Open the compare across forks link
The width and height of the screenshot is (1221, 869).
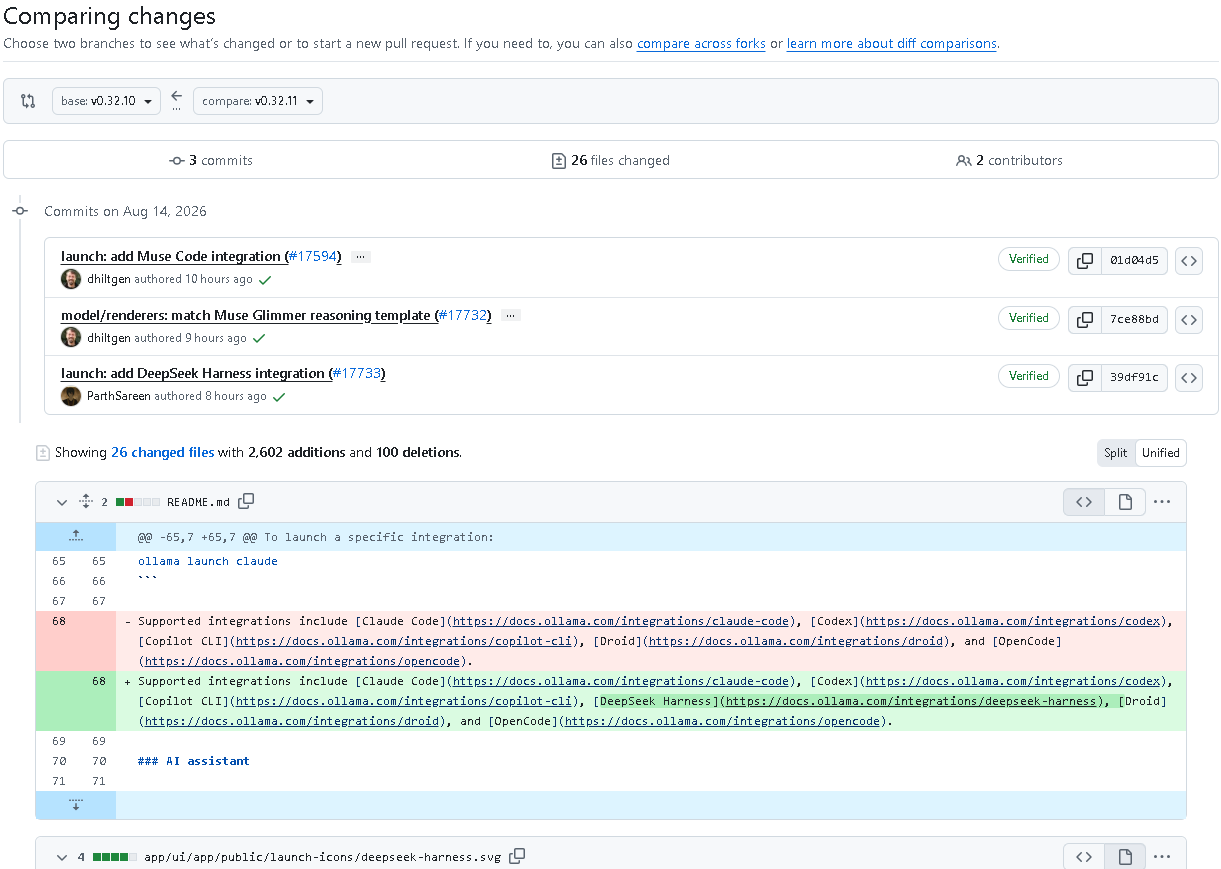point(701,44)
